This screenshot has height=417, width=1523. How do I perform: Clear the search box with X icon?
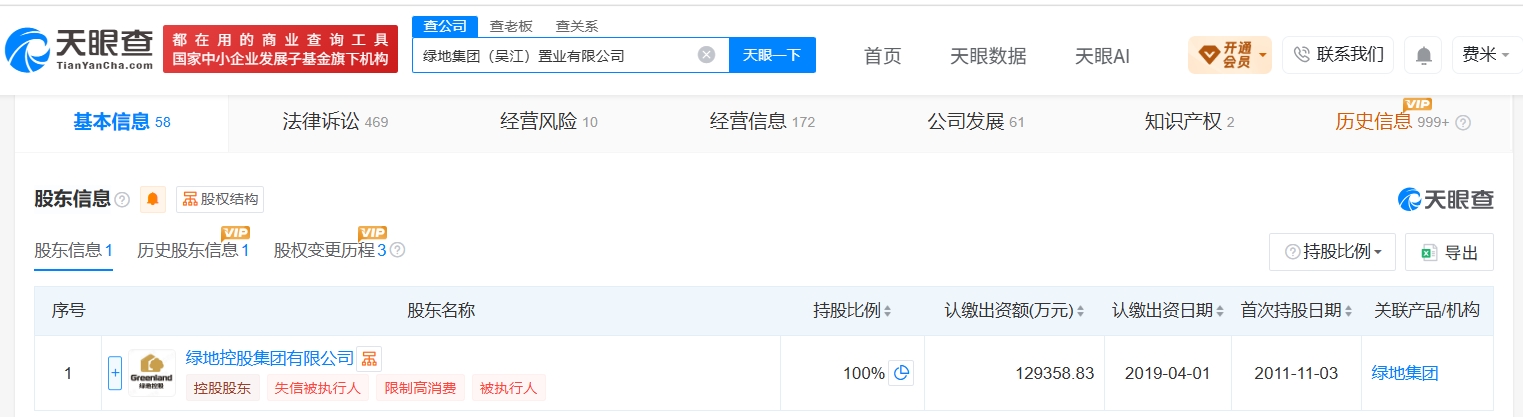706,55
